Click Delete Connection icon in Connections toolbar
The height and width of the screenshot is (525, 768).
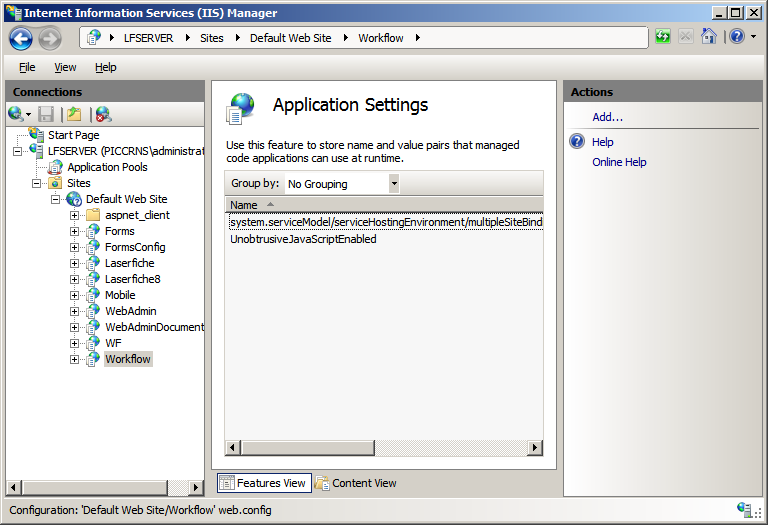[103, 114]
